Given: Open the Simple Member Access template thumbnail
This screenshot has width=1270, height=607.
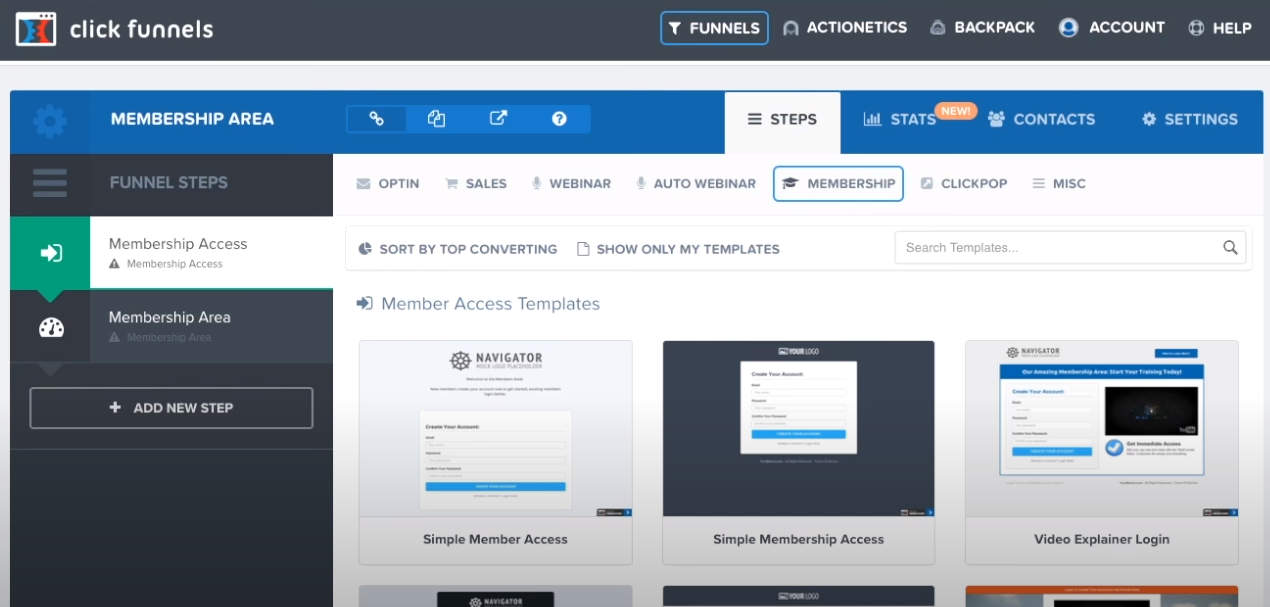Looking at the screenshot, I should 495,428.
